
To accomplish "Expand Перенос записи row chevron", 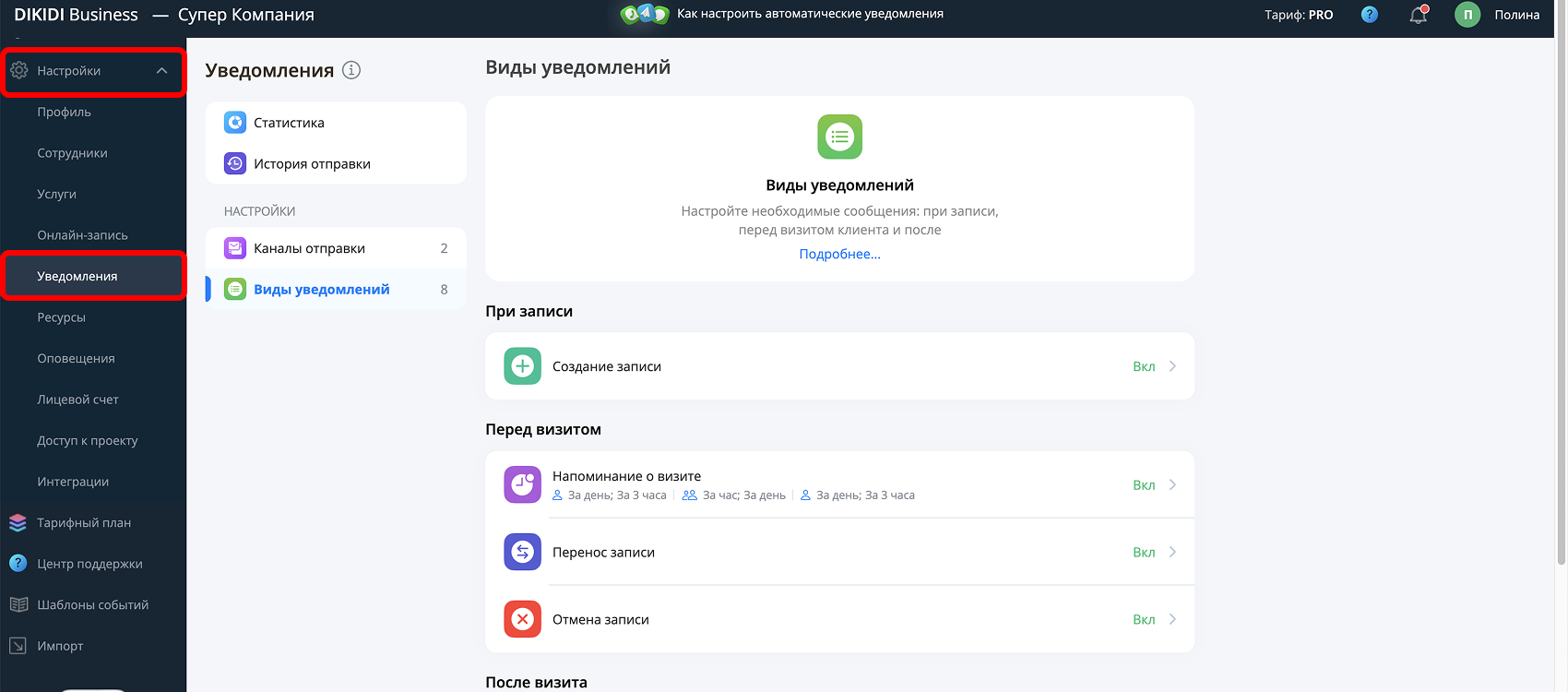I will (x=1172, y=552).
